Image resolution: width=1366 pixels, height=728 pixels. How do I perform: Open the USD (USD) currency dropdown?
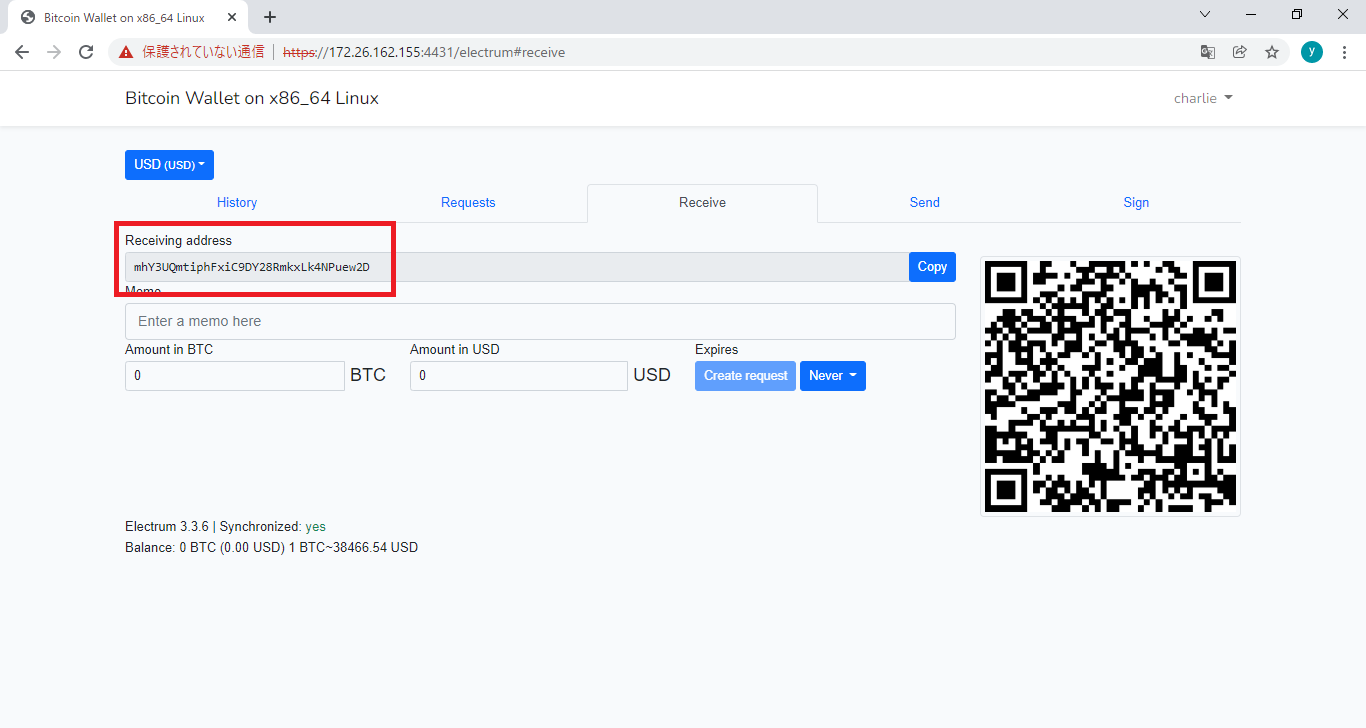(169, 164)
